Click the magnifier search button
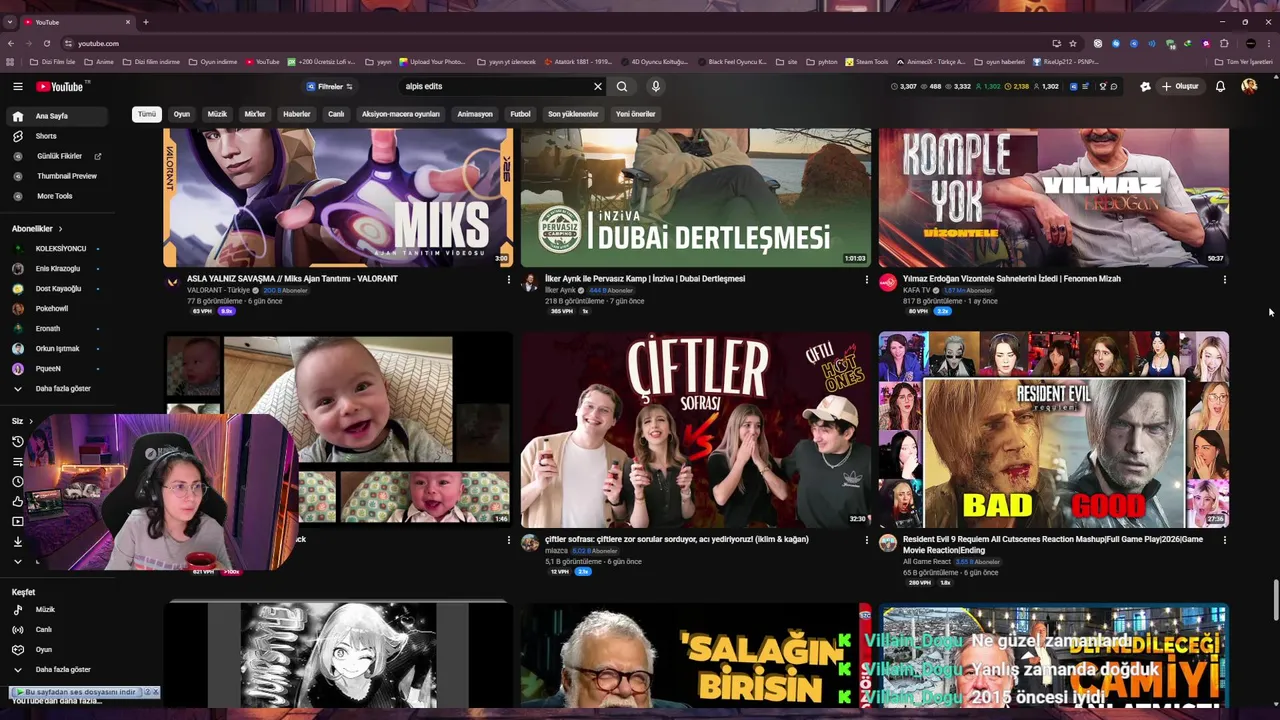This screenshot has width=1280, height=720. 622,86
